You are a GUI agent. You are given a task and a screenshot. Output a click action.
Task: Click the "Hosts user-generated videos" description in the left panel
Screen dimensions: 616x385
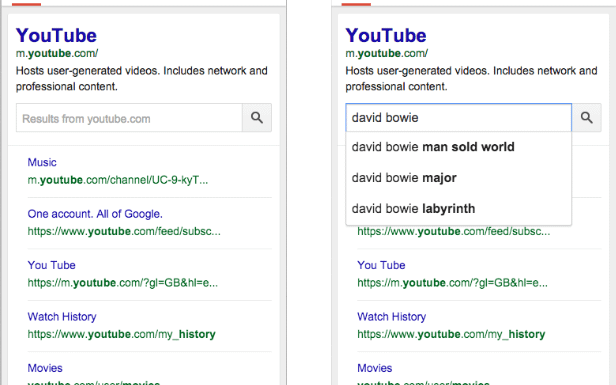point(142,79)
